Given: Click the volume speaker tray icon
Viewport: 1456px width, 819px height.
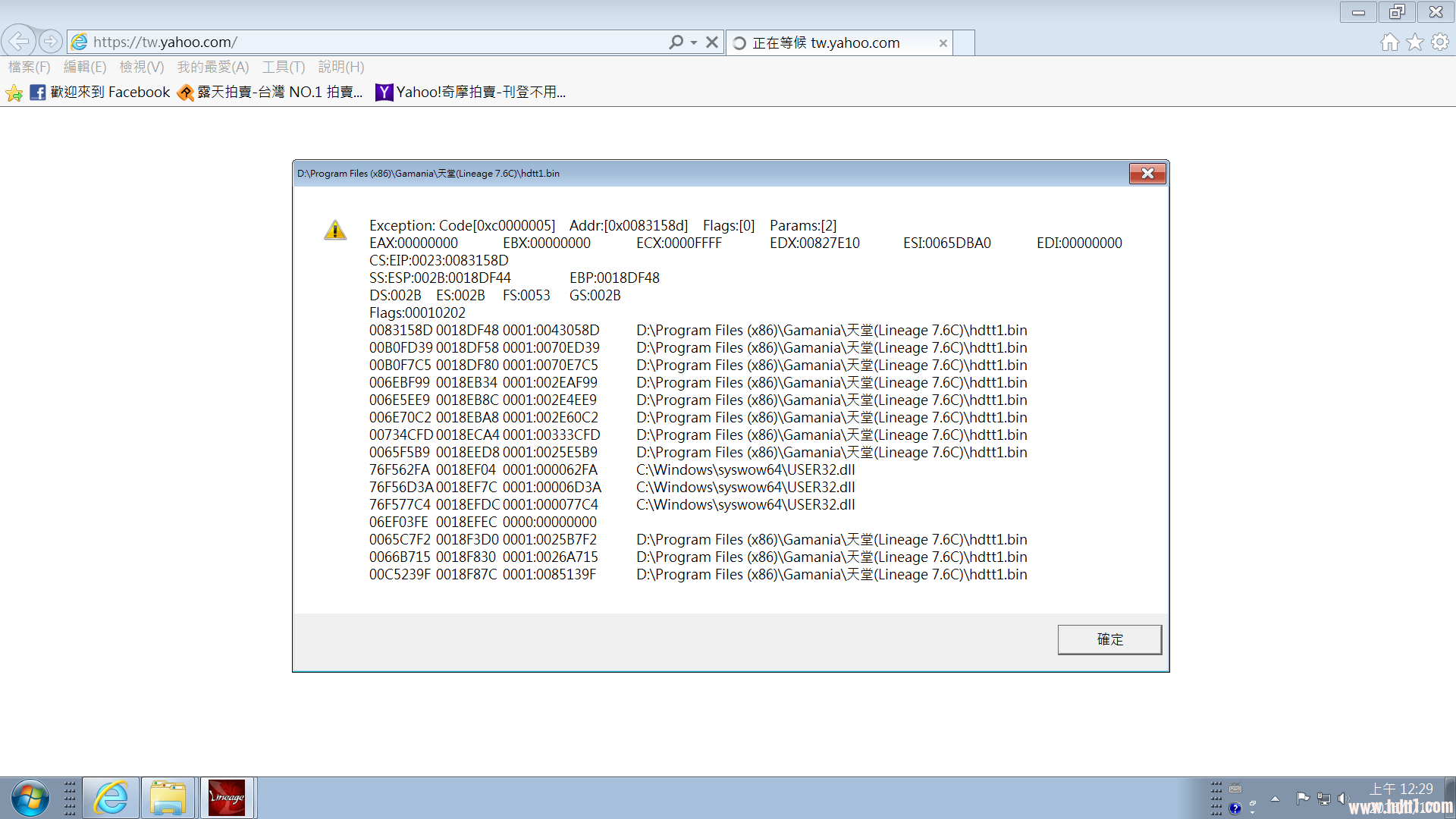Looking at the screenshot, I should click(x=1342, y=799).
